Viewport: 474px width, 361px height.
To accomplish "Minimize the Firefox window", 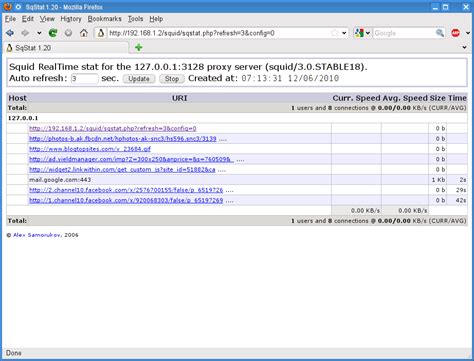I will pos(435,7).
